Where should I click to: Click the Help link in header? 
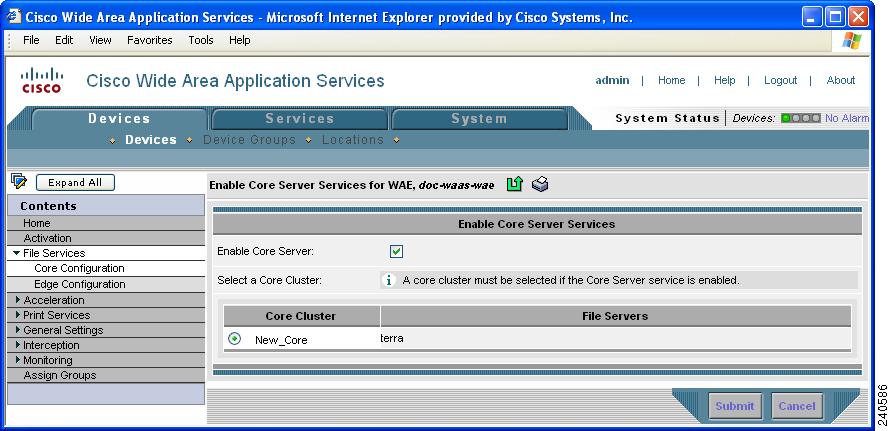click(x=724, y=80)
